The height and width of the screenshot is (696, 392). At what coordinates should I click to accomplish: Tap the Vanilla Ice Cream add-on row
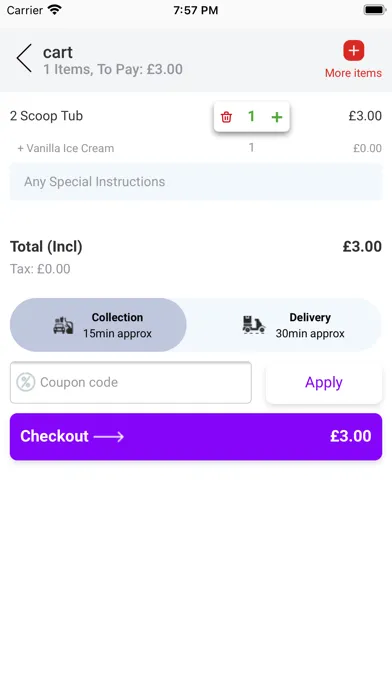coord(196,148)
